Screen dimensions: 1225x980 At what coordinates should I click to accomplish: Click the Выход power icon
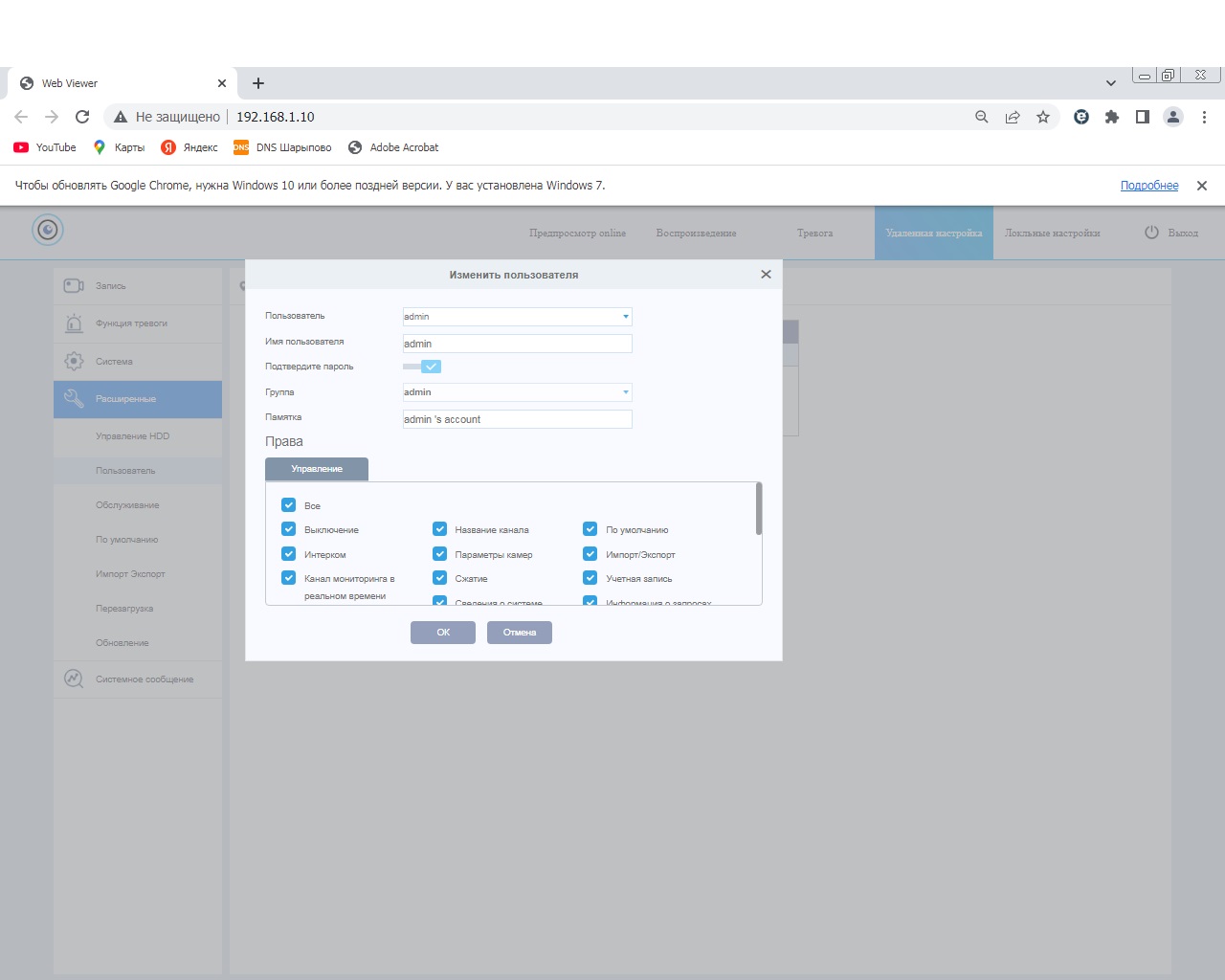[1151, 233]
